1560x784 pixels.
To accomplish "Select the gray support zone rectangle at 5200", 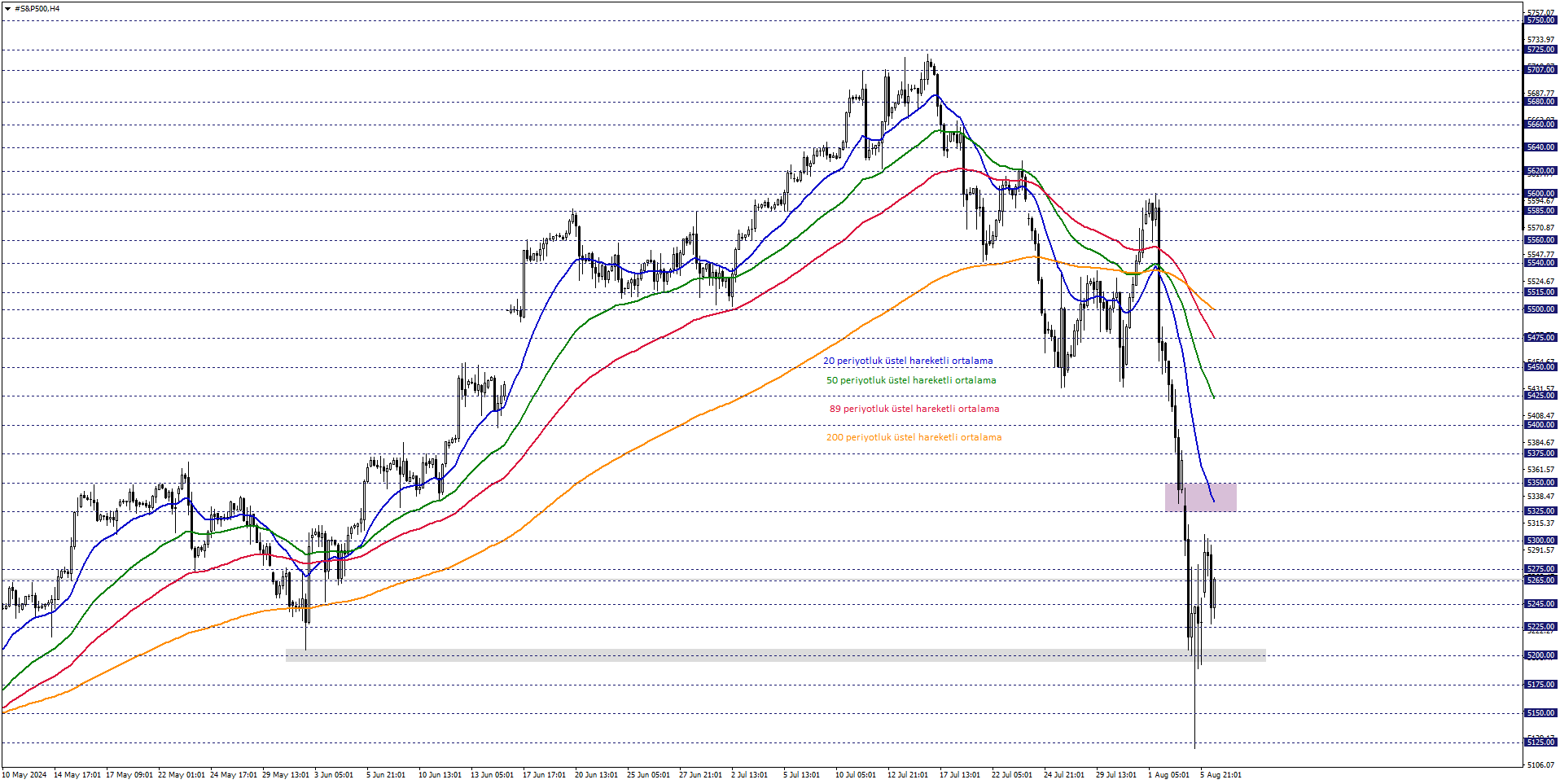I will coord(776,655).
